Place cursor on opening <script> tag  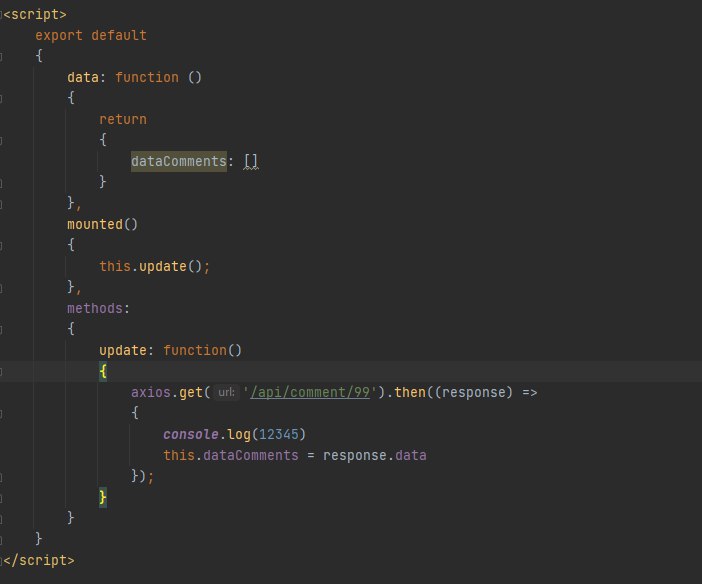pos(35,14)
